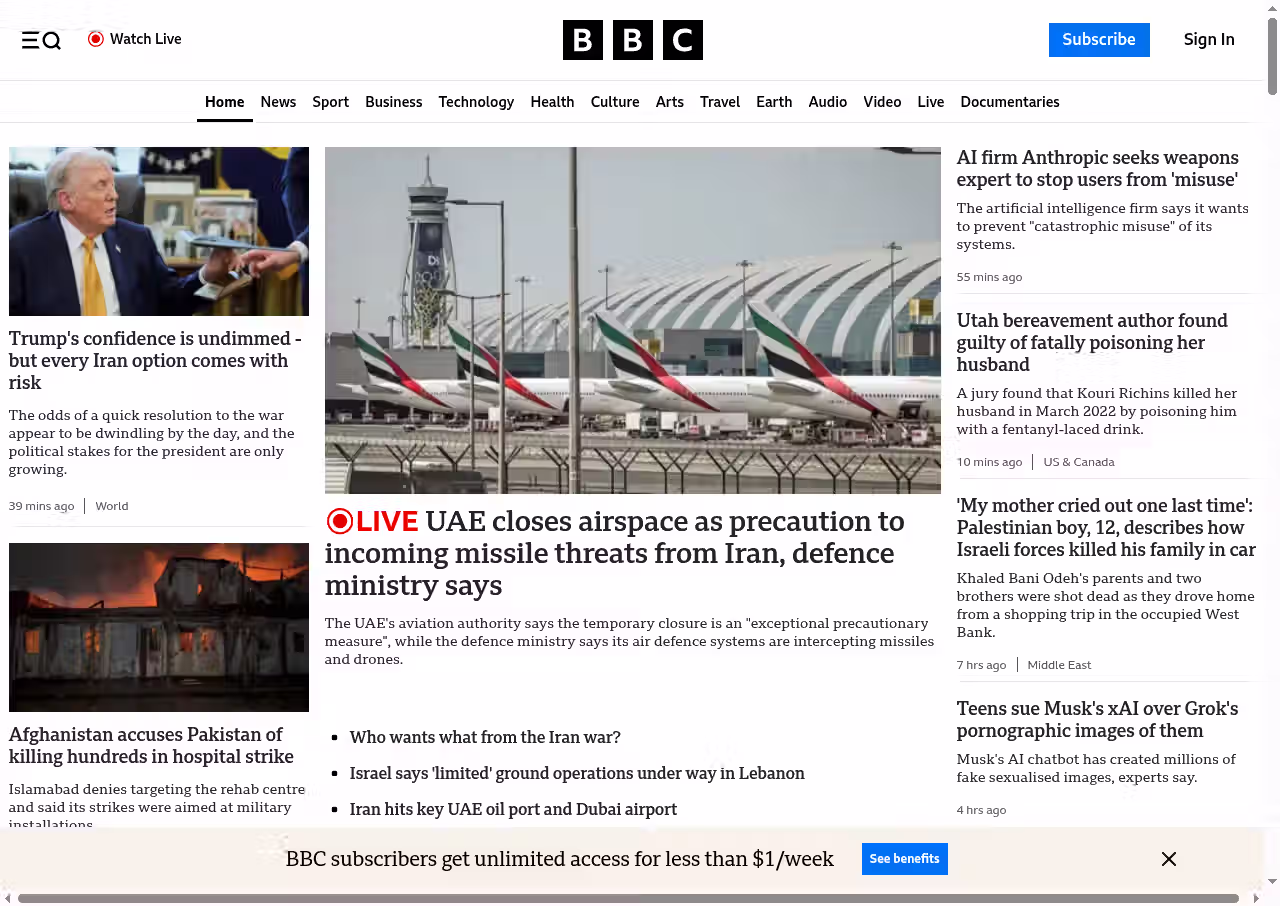Select Documentaries in the navigation bar
Image resolution: width=1280 pixels, height=906 pixels.
pos(1009,102)
